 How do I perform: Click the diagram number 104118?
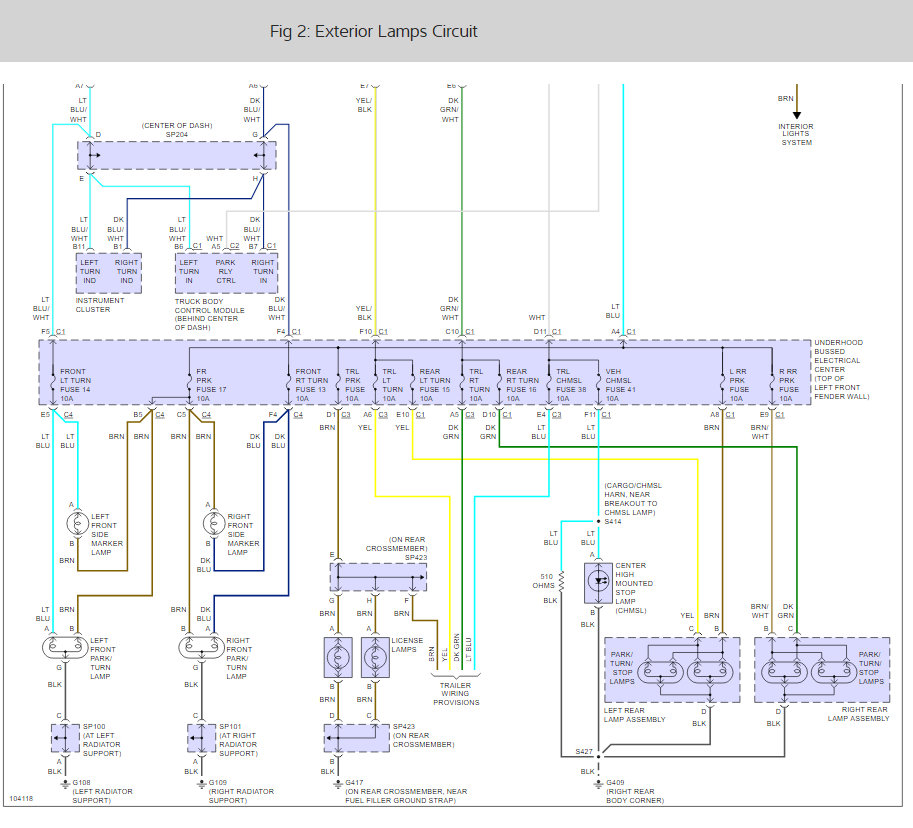[x=22, y=798]
